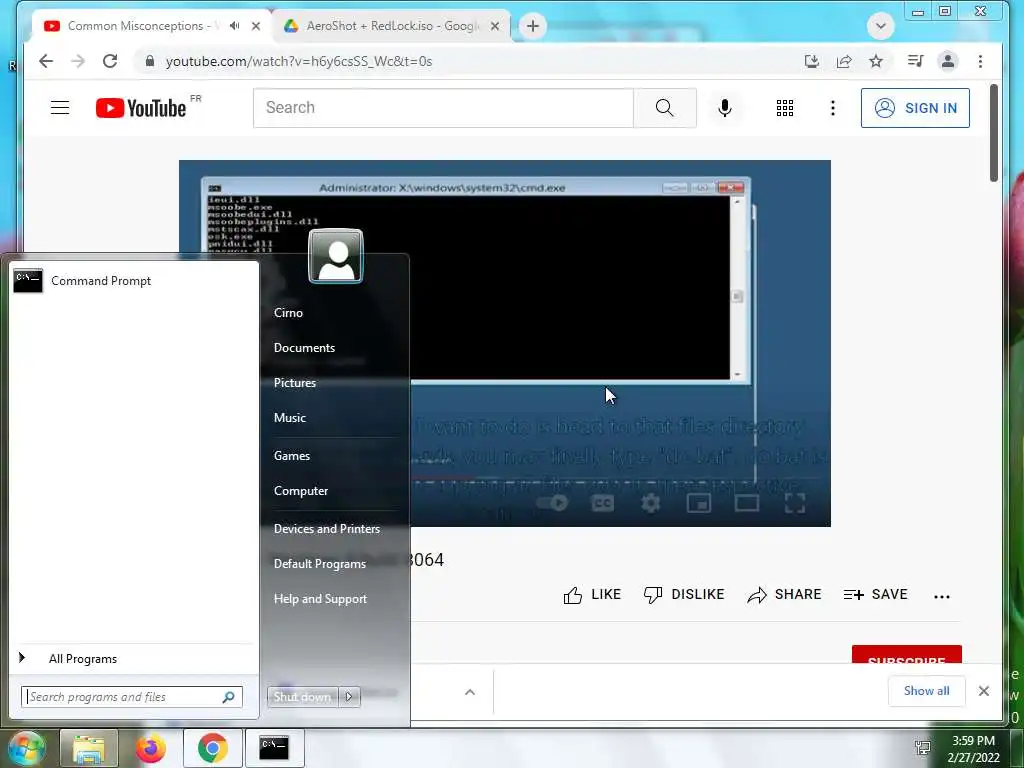
Task: Share the video
Action: click(x=784, y=594)
